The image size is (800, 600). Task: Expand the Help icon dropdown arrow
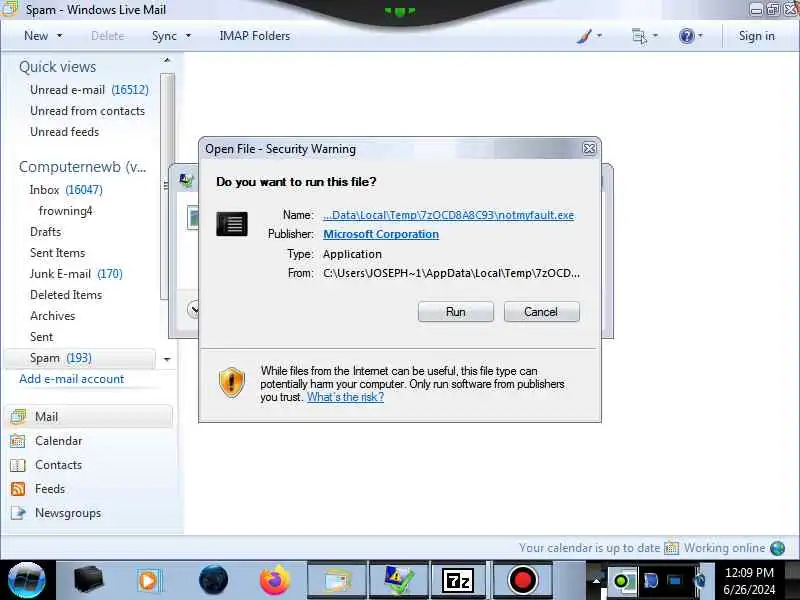point(701,36)
